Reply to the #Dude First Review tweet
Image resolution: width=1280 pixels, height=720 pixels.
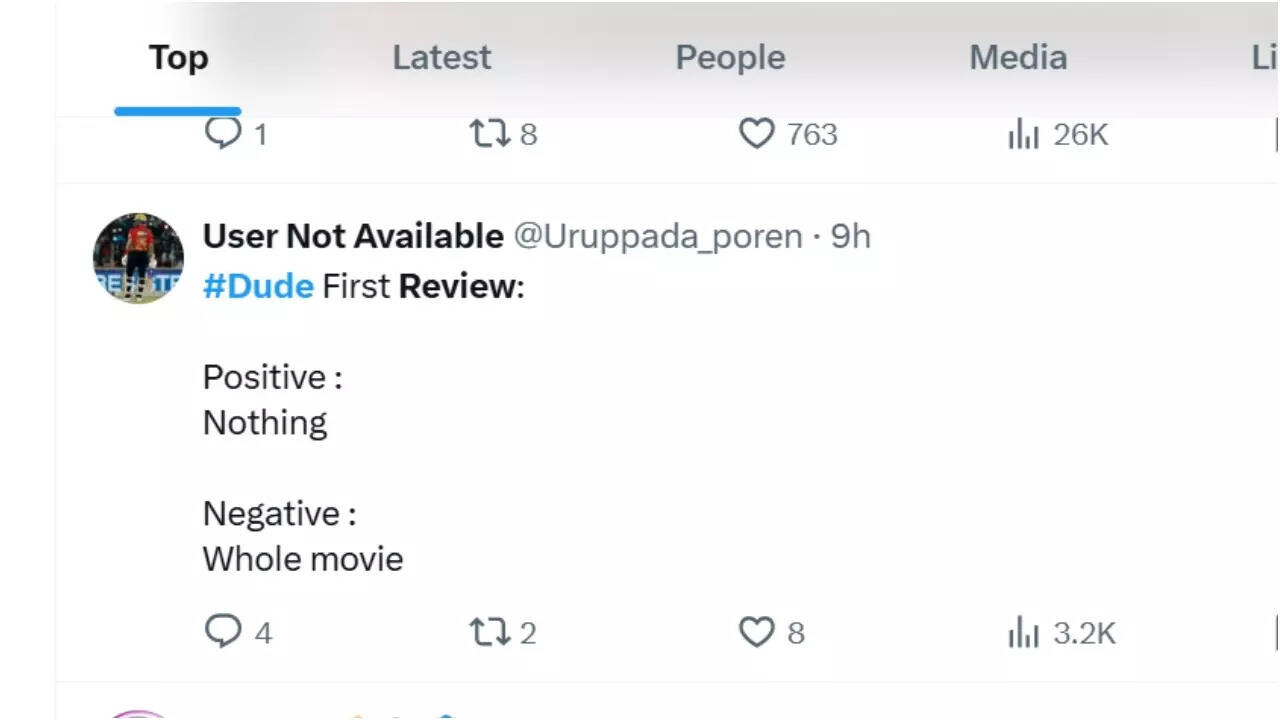(223, 631)
